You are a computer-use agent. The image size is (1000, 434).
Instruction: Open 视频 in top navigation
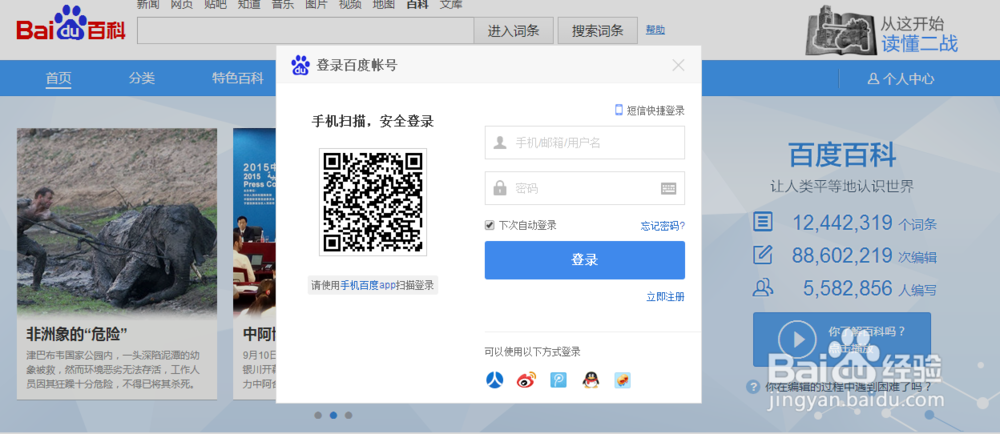coord(350,4)
